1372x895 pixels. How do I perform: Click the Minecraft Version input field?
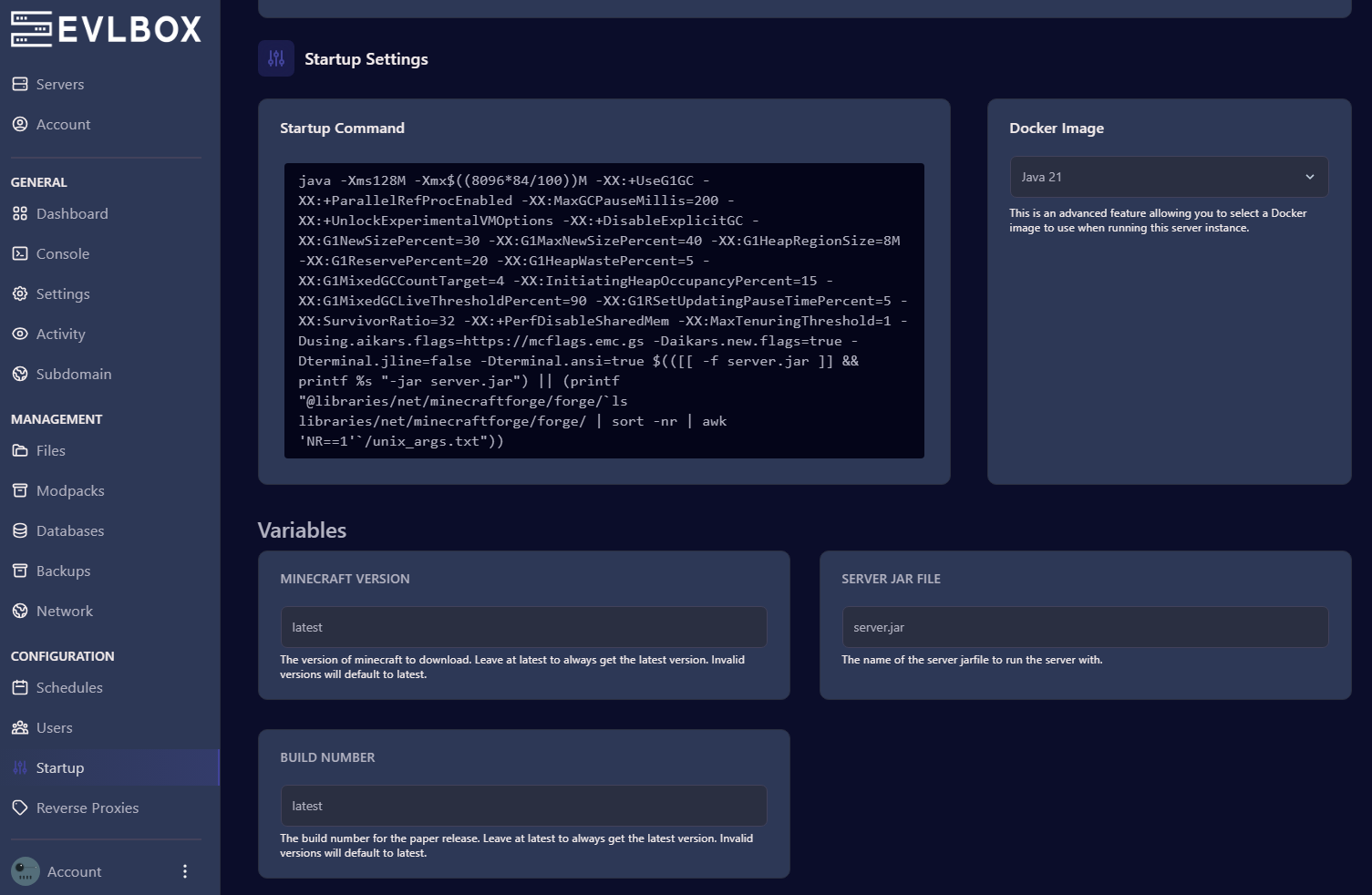pos(523,627)
